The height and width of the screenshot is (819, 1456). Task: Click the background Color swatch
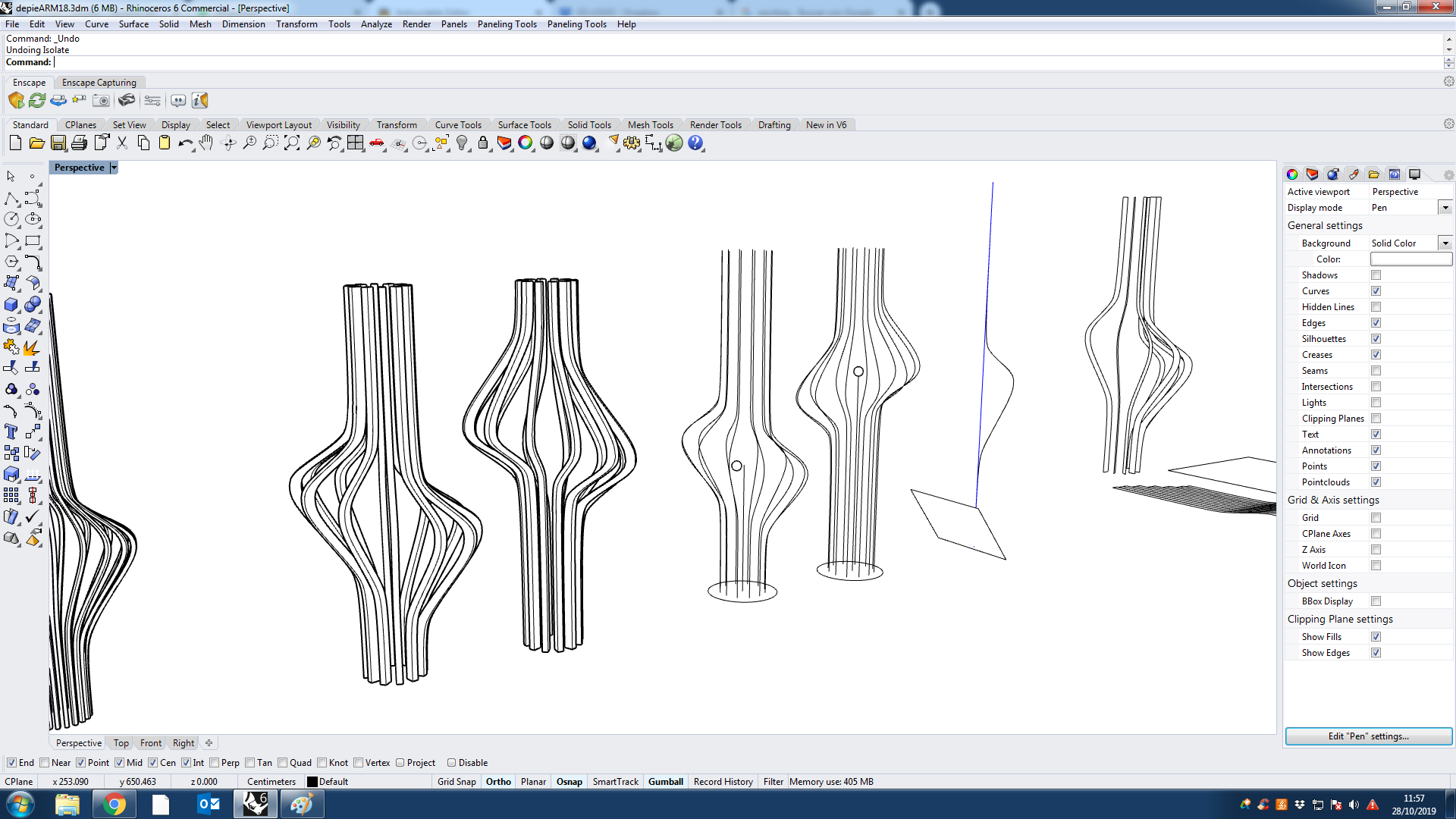coord(1410,259)
